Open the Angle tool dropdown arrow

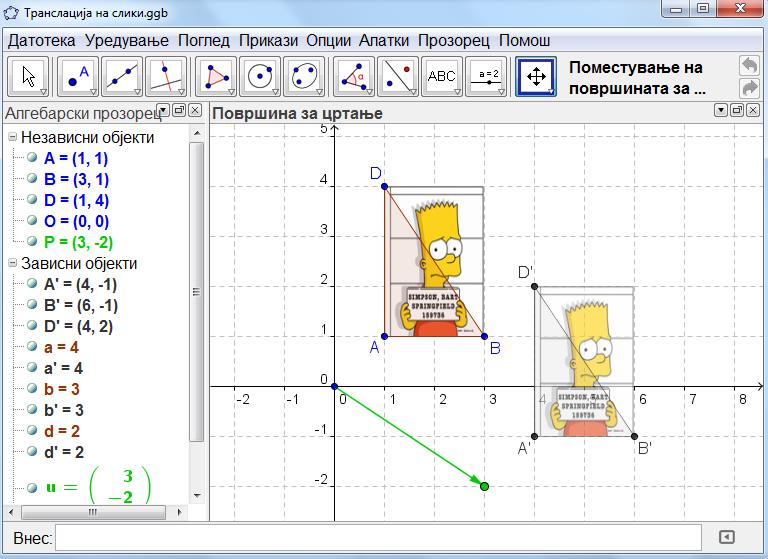point(369,92)
